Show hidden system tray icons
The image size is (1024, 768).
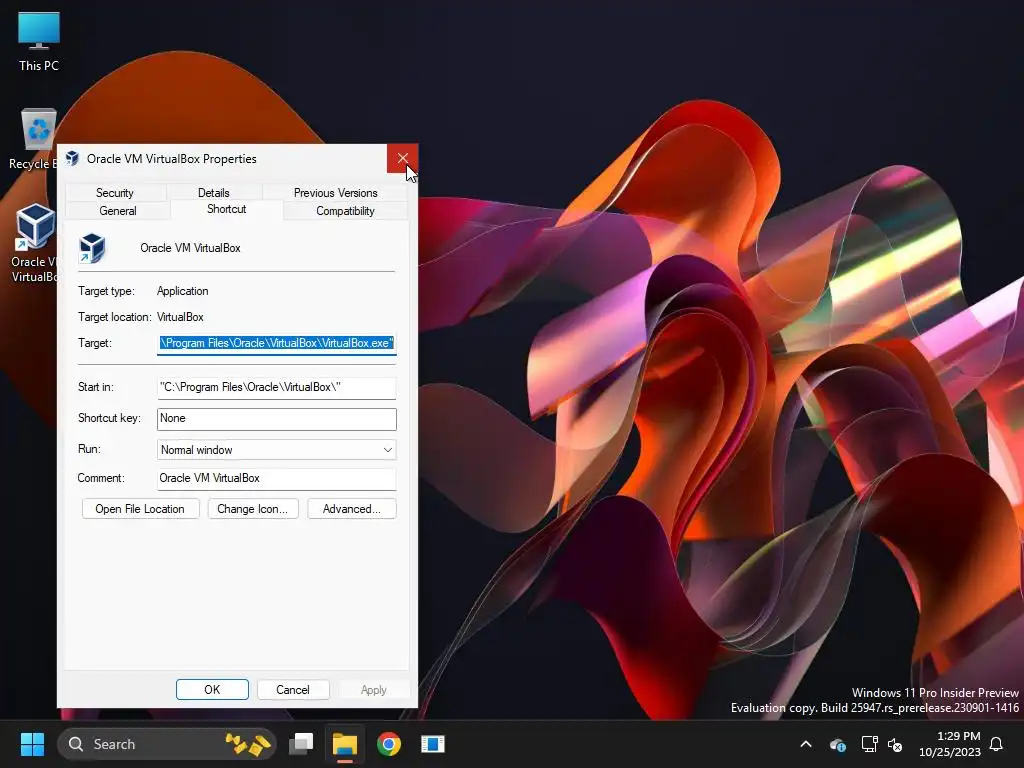806,744
